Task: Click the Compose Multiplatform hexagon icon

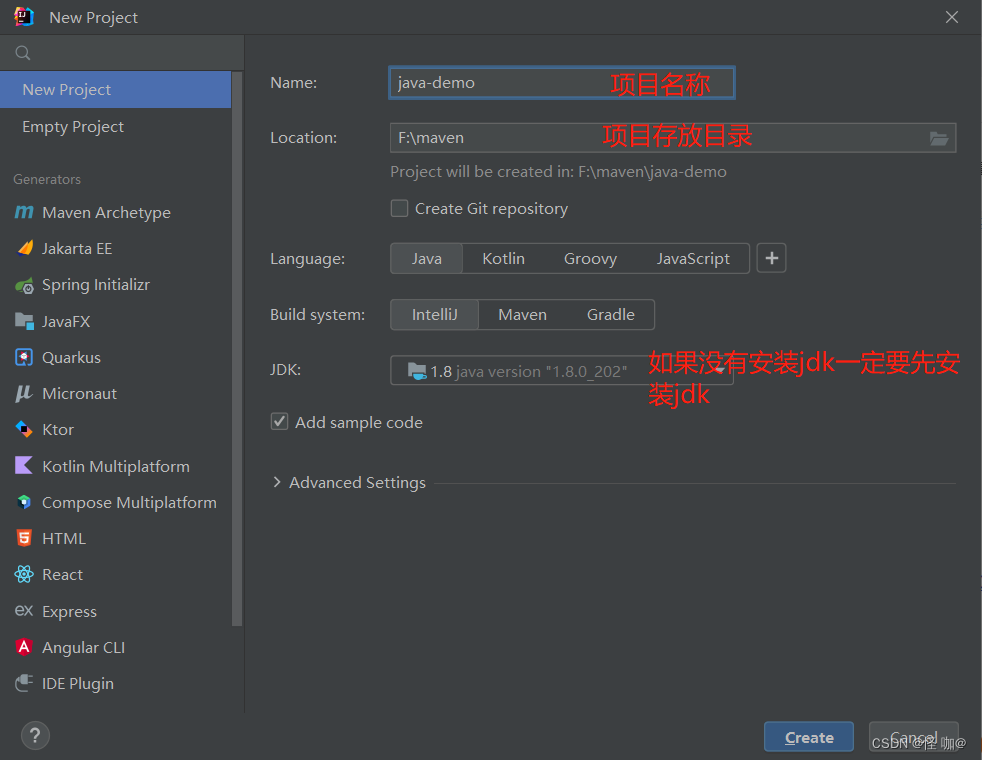Action: pyautogui.click(x=24, y=502)
